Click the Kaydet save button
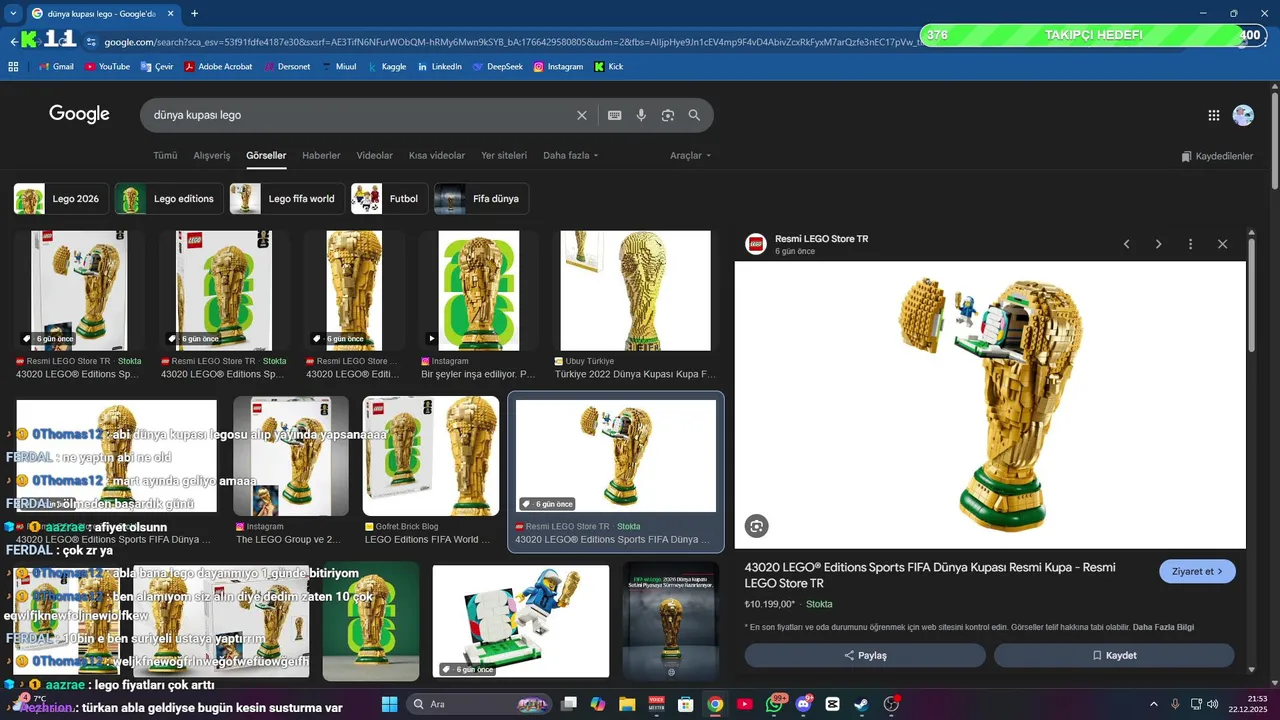 coord(1114,655)
